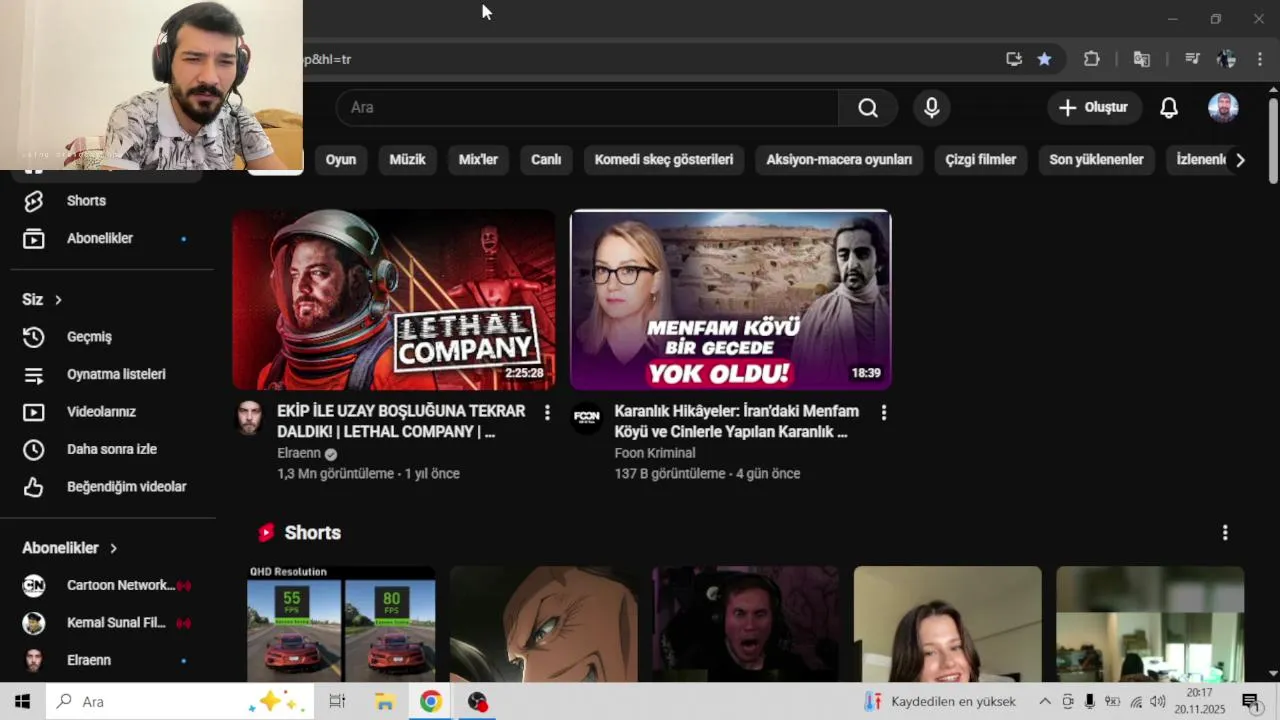Open Windows Start menu
The image size is (1280, 720).
22,702
